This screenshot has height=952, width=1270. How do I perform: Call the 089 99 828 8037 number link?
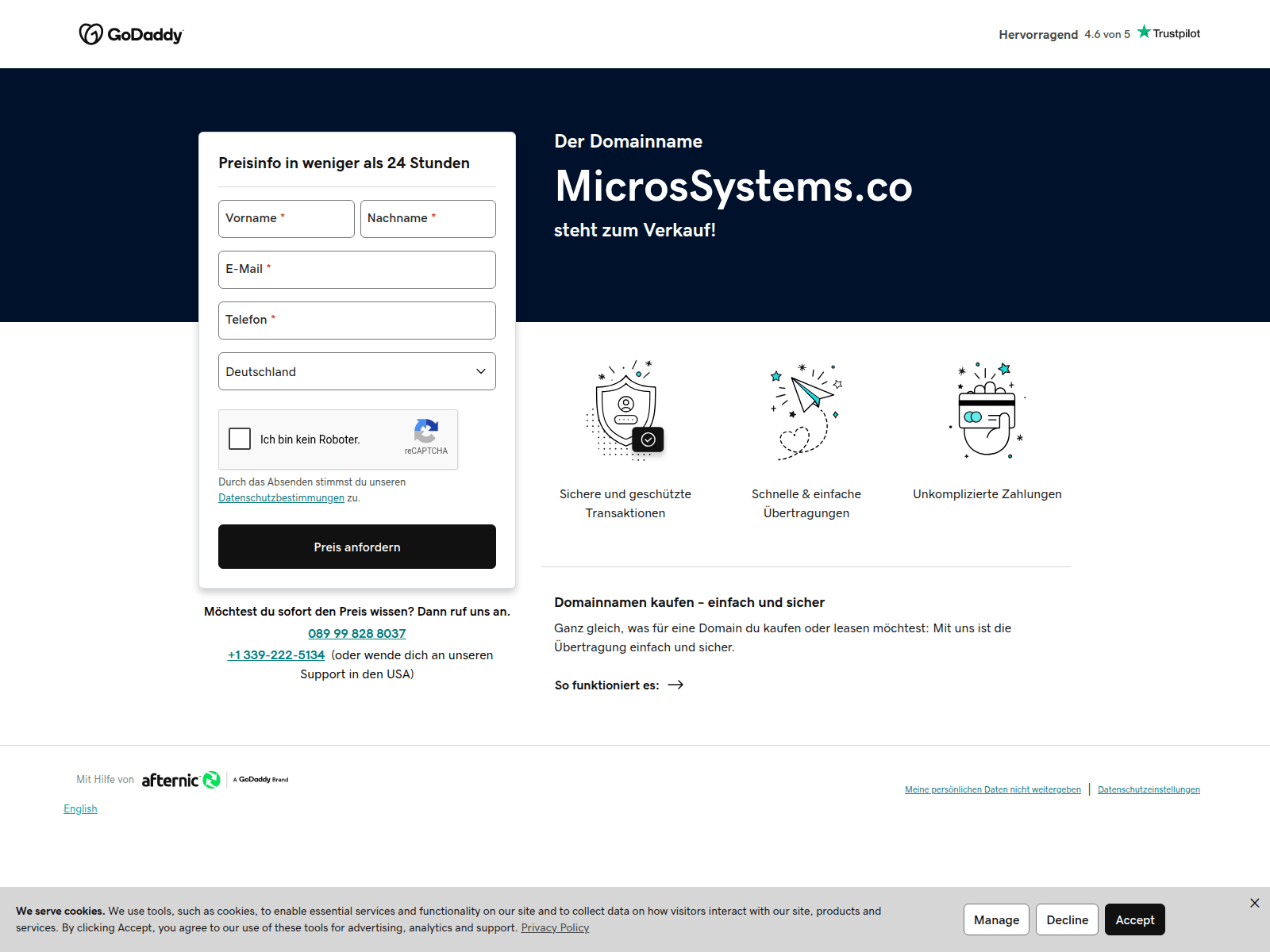(357, 634)
